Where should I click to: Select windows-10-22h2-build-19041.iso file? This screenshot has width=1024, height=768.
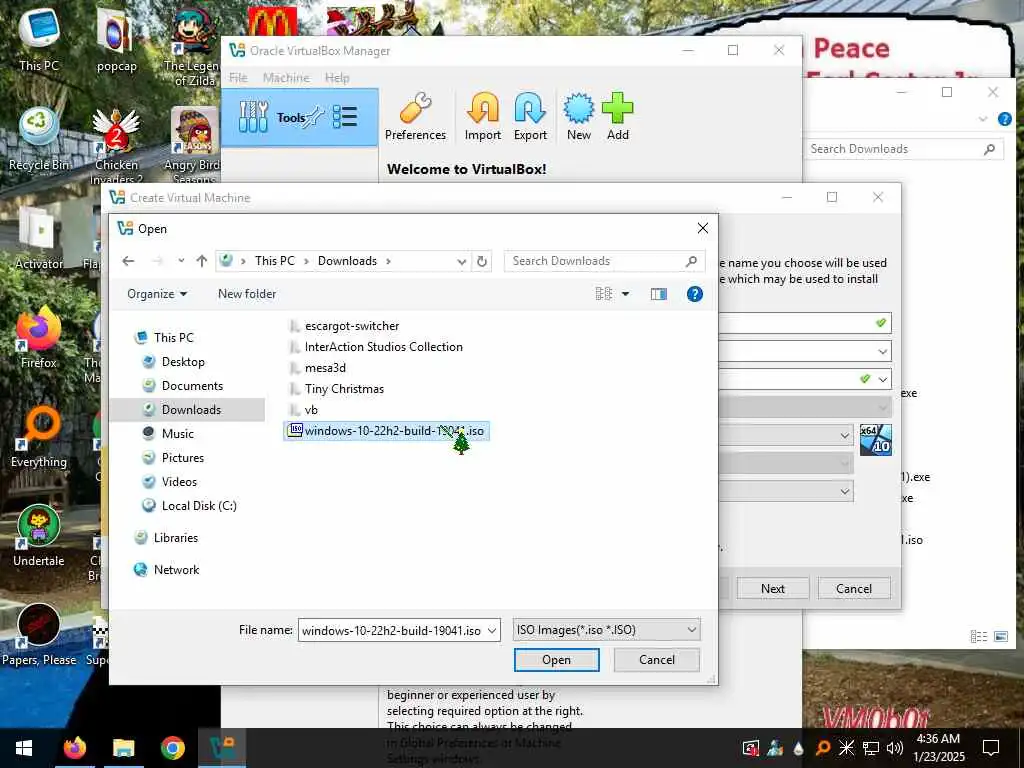(x=387, y=431)
